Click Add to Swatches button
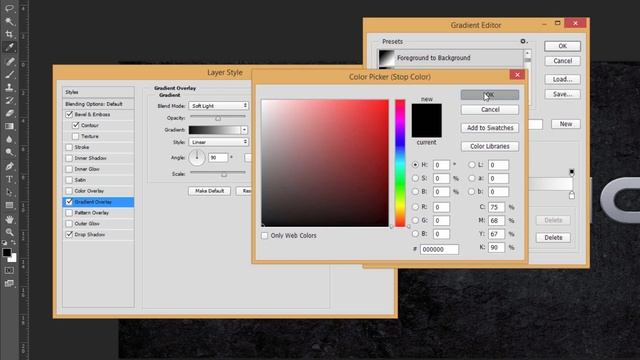Screen dimensions: 640x360 tap(490, 128)
